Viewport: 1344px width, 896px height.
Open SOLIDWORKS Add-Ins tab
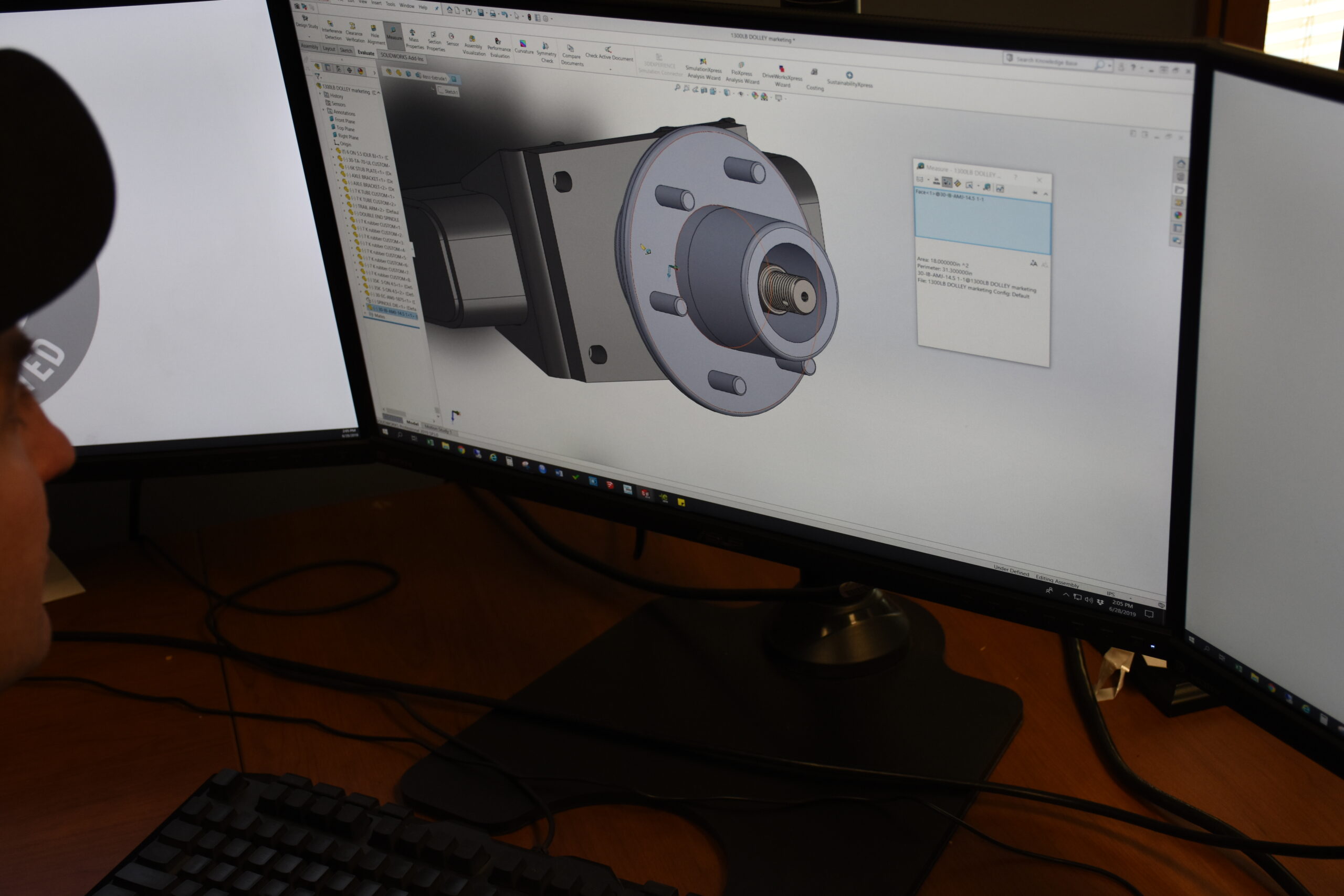[402, 58]
